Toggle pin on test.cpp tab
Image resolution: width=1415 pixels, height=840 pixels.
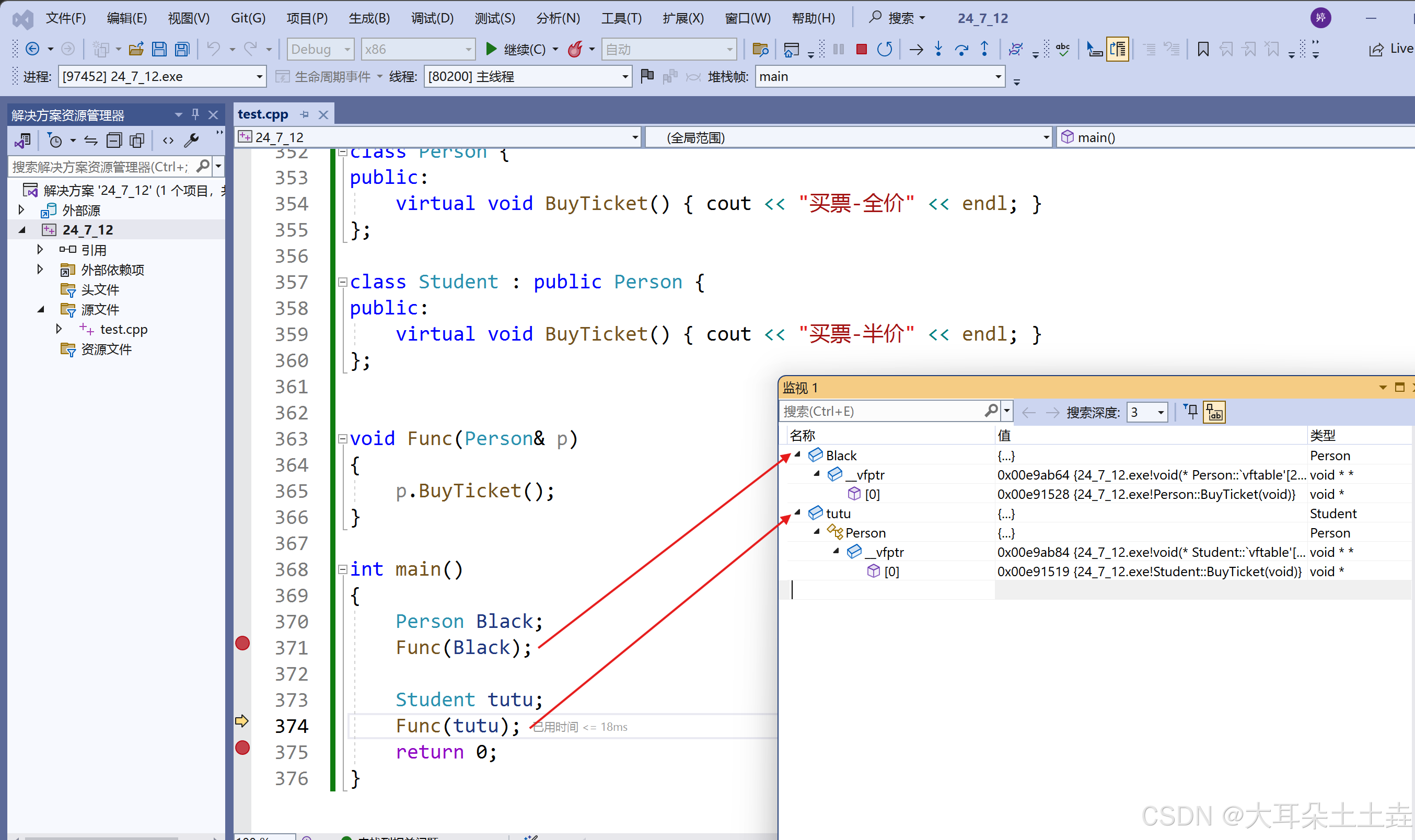click(x=305, y=115)
